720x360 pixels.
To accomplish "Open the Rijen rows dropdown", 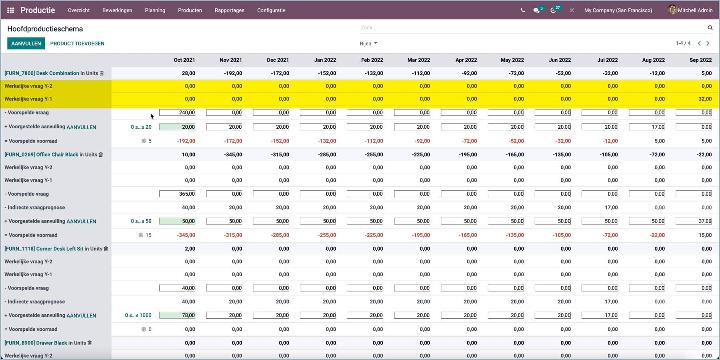I will (368, 44).
